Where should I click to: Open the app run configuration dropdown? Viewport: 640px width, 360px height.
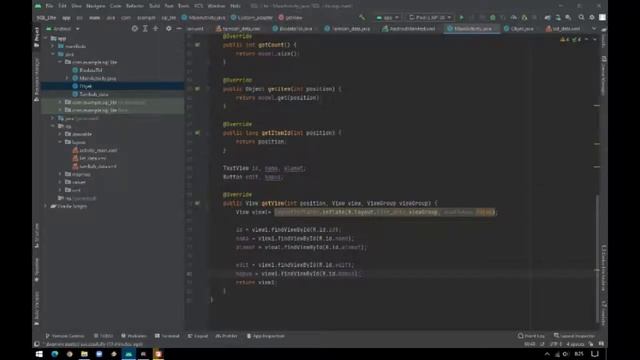(x=387, y=18)
